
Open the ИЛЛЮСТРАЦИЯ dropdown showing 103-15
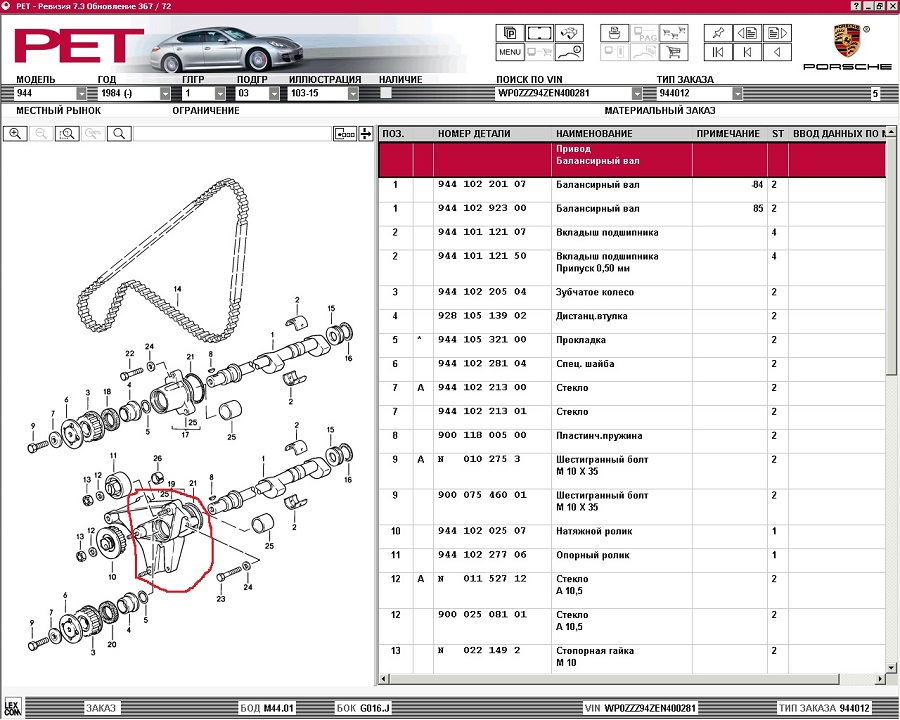353,93
